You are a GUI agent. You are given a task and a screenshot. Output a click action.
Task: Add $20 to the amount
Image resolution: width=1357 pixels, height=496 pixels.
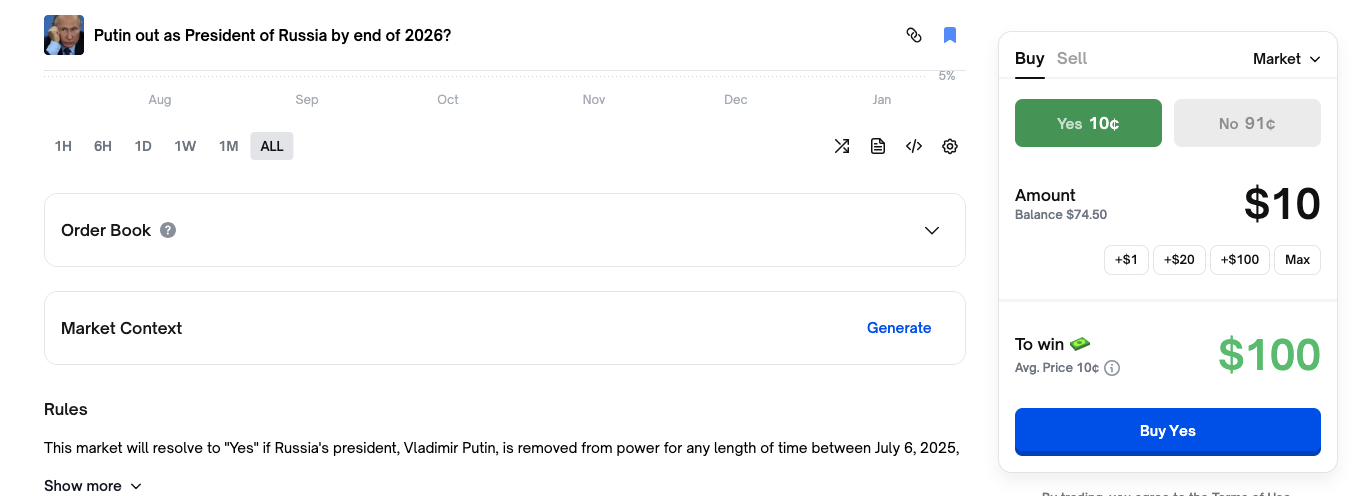(1179, 260)
